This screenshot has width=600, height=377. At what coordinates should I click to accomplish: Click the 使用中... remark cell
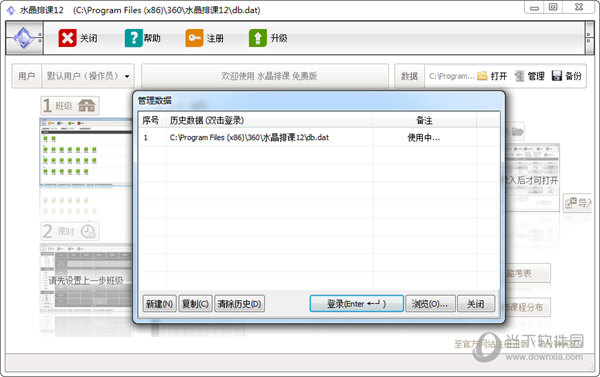coord(424,137)
